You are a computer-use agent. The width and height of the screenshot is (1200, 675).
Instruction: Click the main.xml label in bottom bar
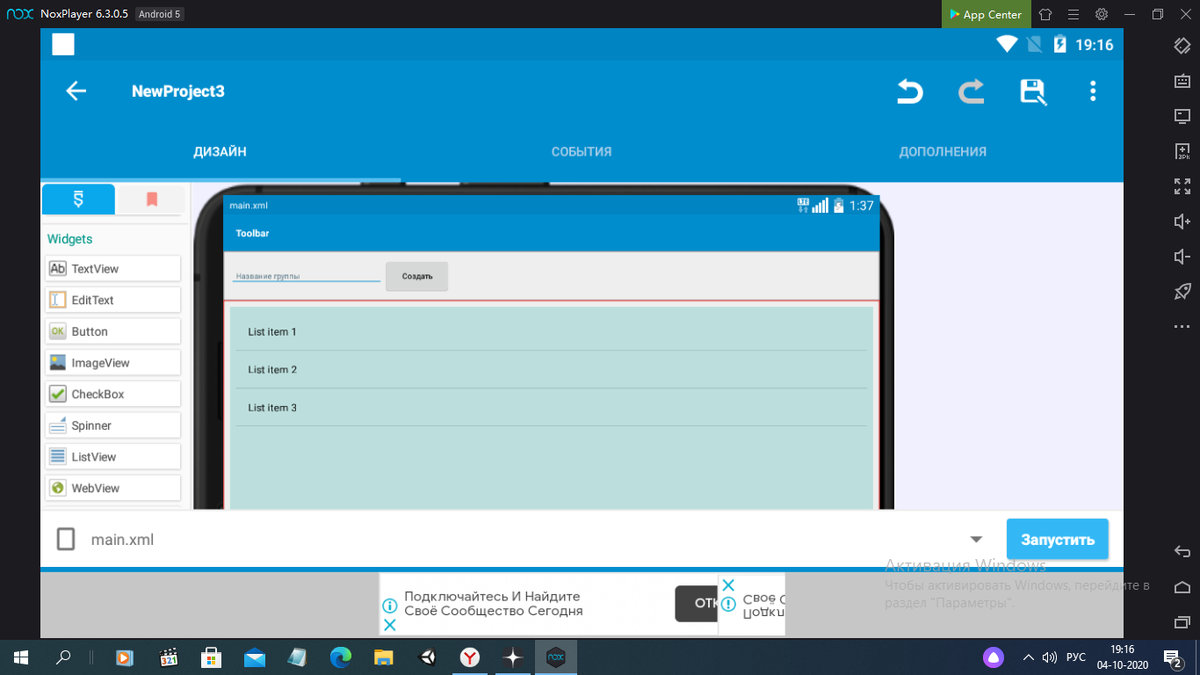(122, 539)
